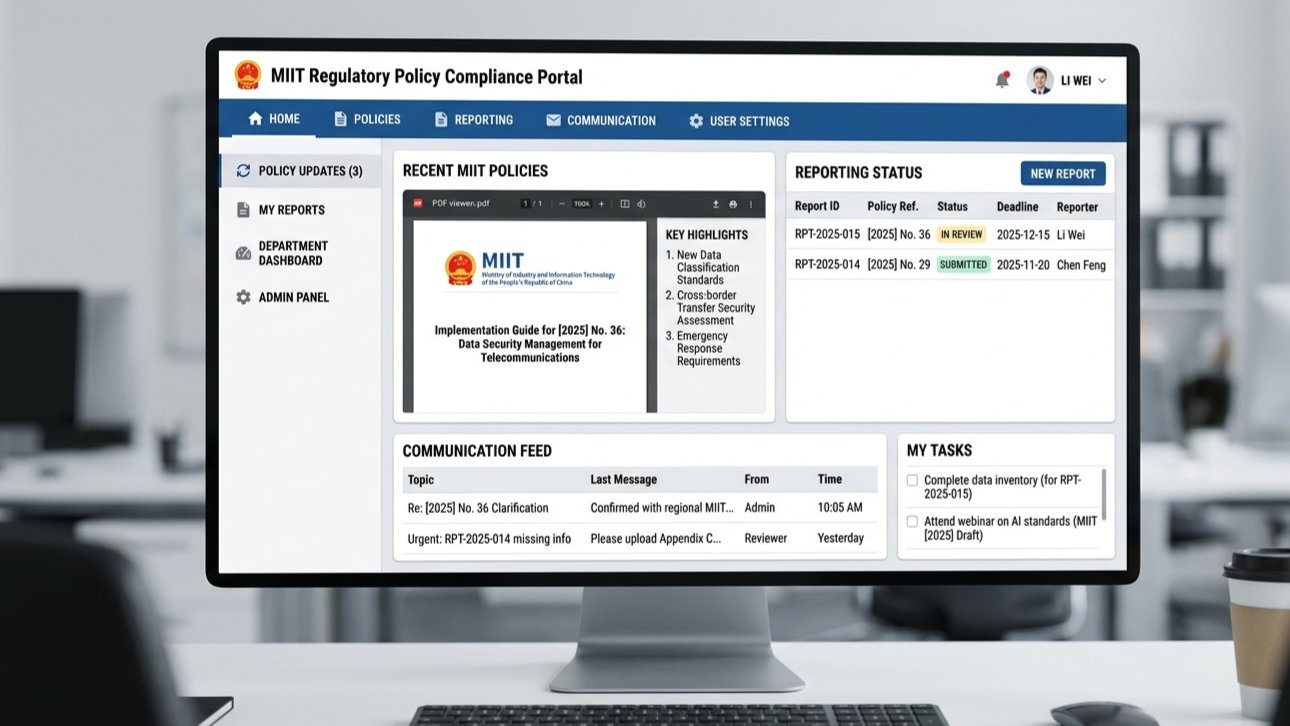
Task: Sort by the Report ID column header
Action: click(x=817, y=207)
